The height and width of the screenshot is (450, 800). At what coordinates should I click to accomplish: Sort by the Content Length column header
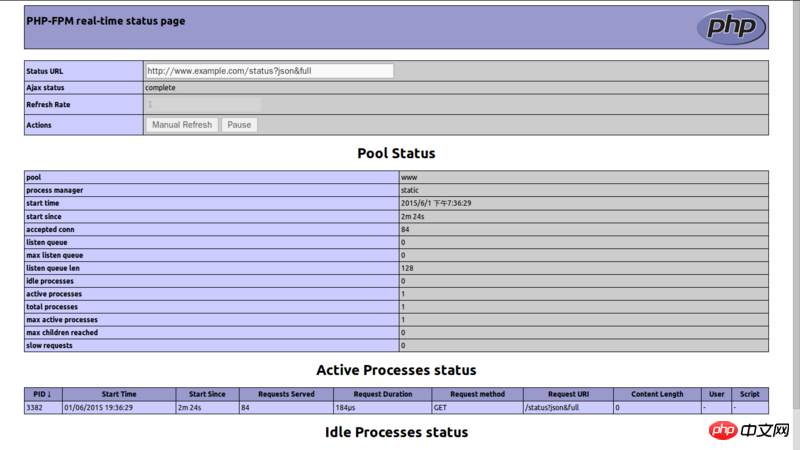click(657, 394)
